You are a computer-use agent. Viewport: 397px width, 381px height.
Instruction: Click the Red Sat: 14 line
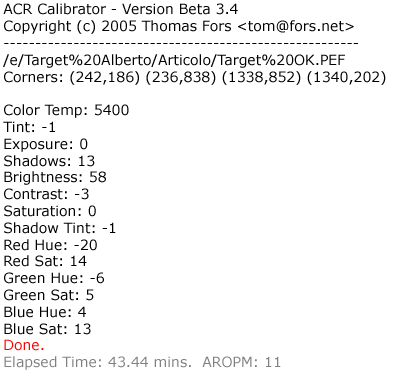45,261
